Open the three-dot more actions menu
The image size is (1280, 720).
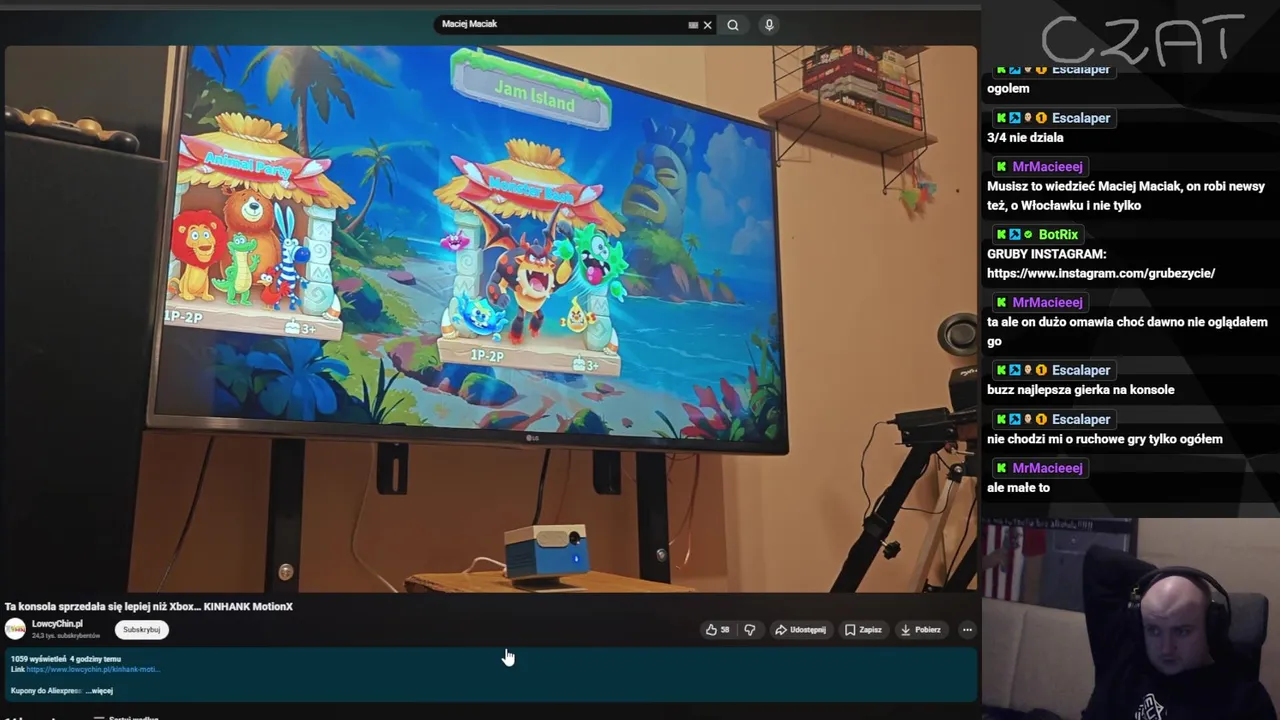[967, 630]
